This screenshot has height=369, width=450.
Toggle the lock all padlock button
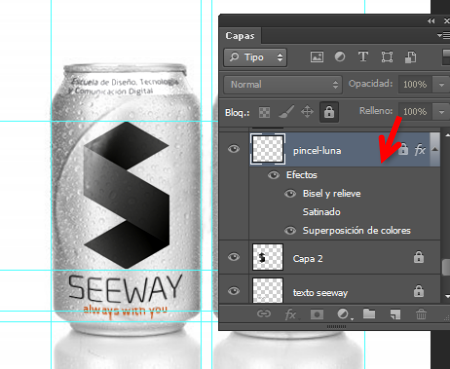[329, 112]
